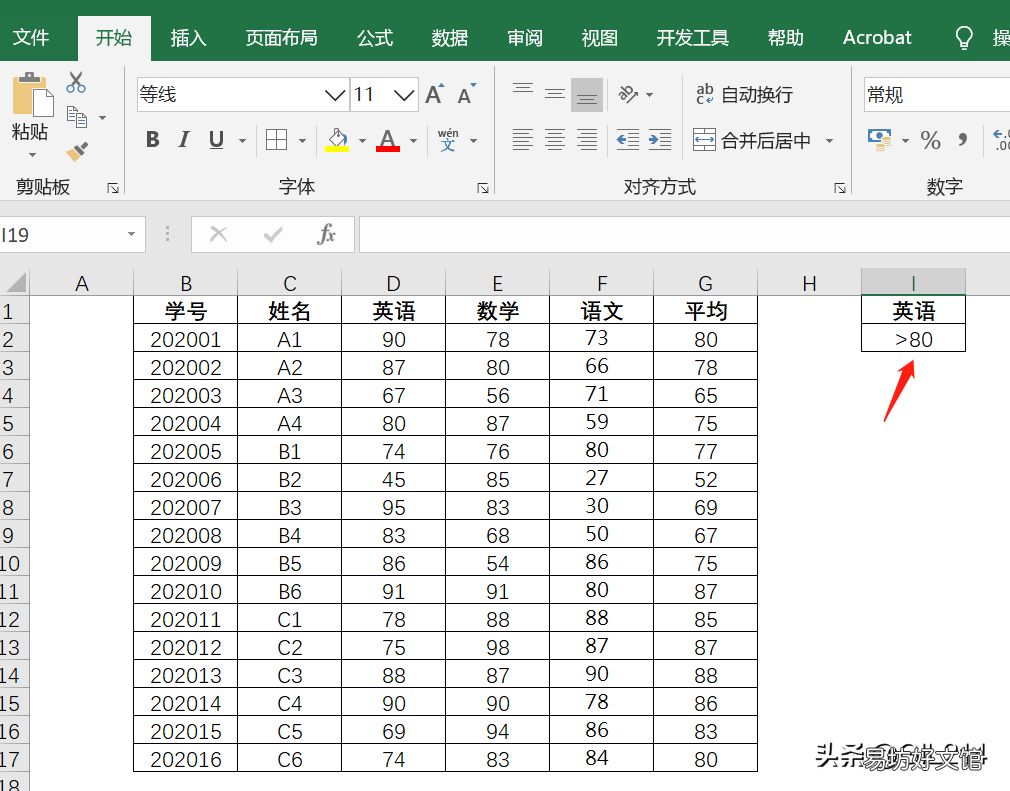Open 字体 font dialog launcher
This screenshot has width=1010, height=791.
(482, 188)
